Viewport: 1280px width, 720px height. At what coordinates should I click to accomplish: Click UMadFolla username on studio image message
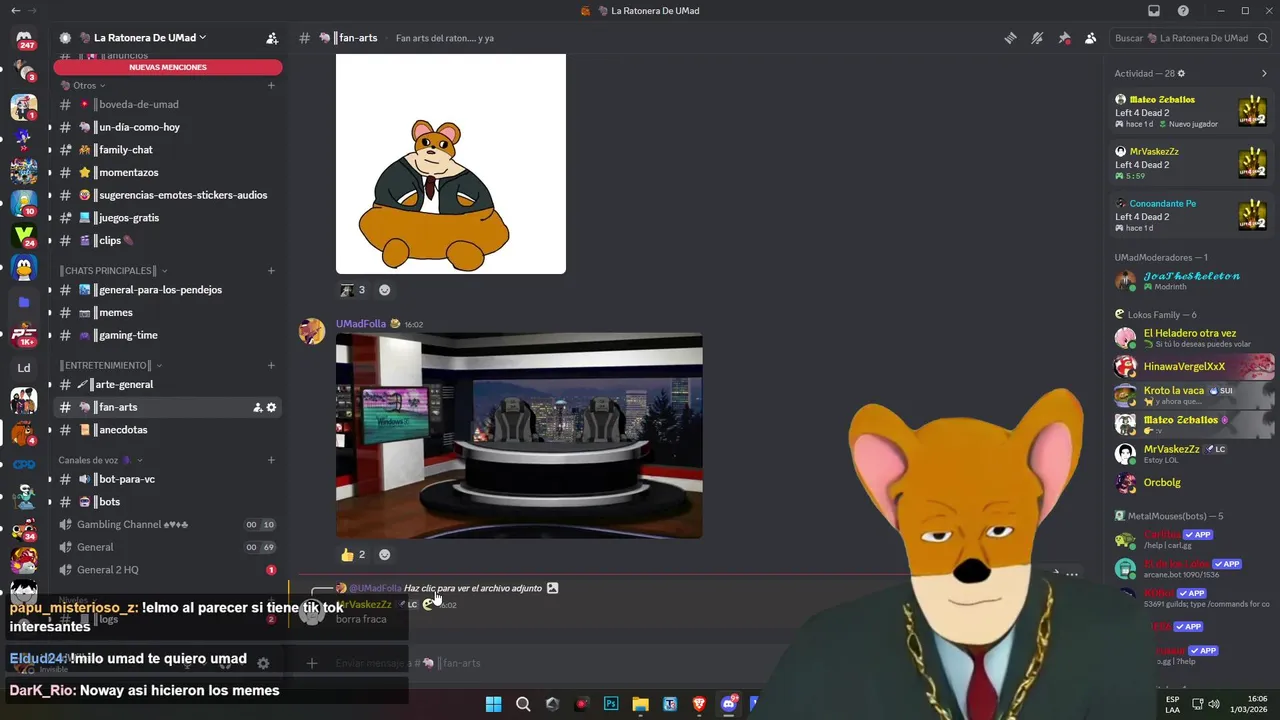click(361, 324)
